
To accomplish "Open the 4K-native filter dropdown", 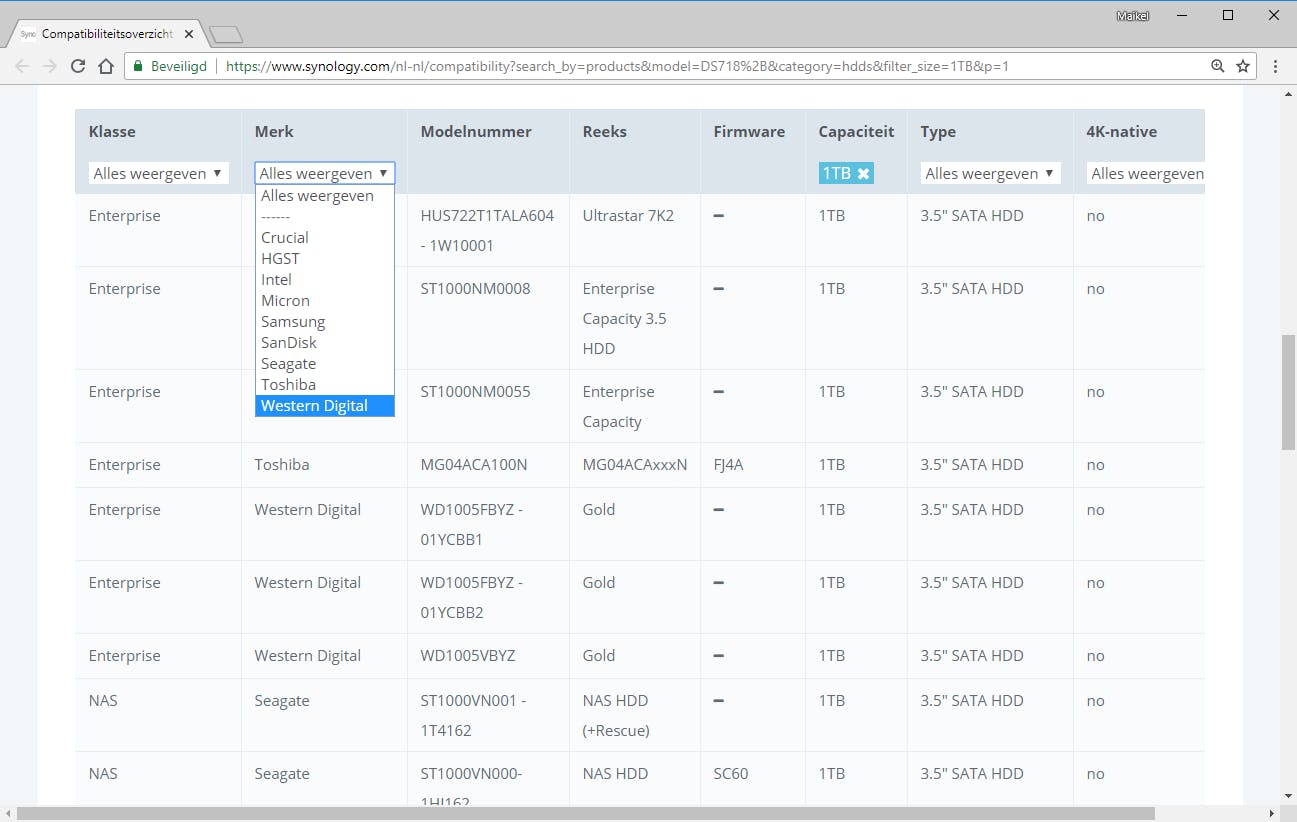I will point(1146,173).
